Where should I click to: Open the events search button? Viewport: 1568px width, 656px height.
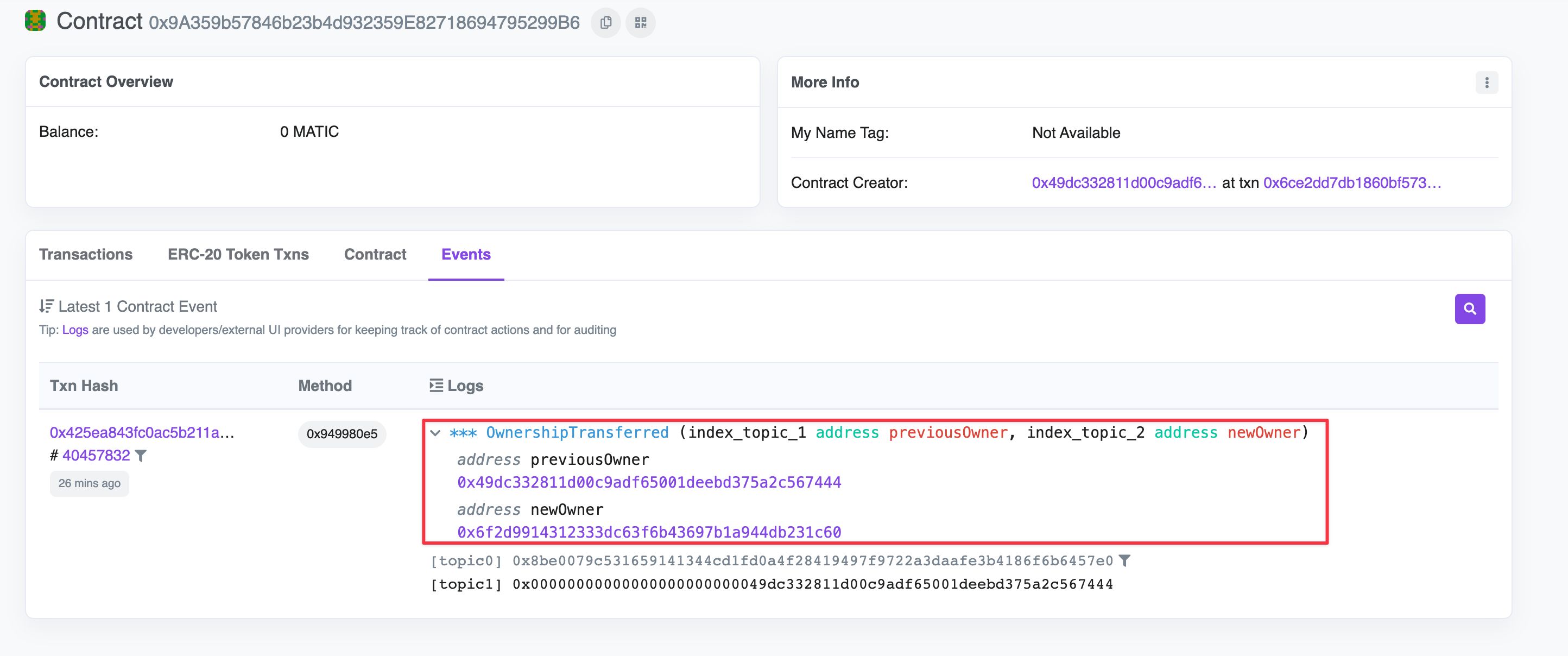tap(1469, 309)
